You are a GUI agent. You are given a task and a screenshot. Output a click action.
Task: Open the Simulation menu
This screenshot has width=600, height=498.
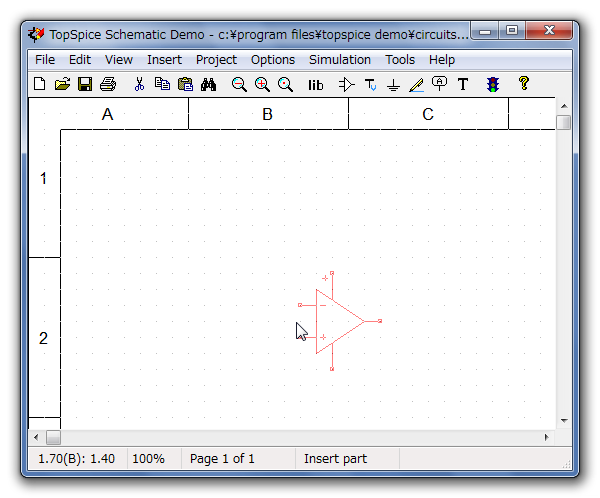click(340, 60)
